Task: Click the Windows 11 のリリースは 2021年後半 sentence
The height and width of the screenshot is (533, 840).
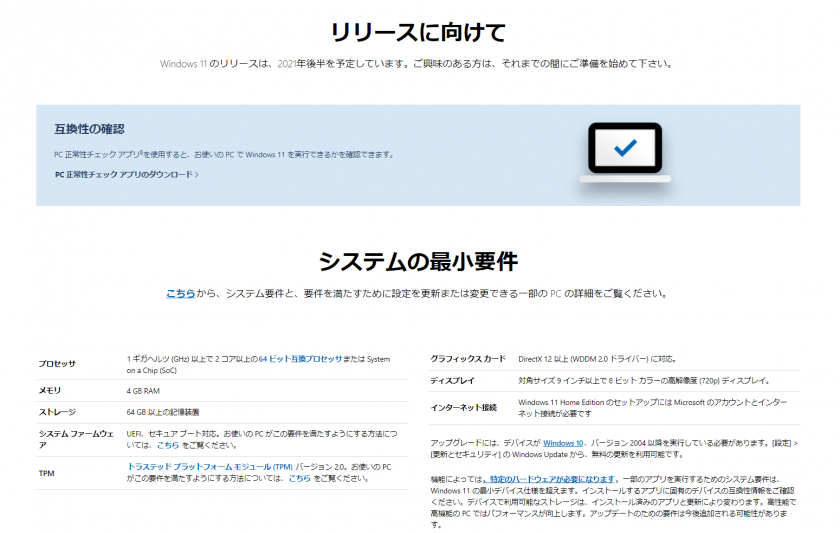Action: (417, 64)
